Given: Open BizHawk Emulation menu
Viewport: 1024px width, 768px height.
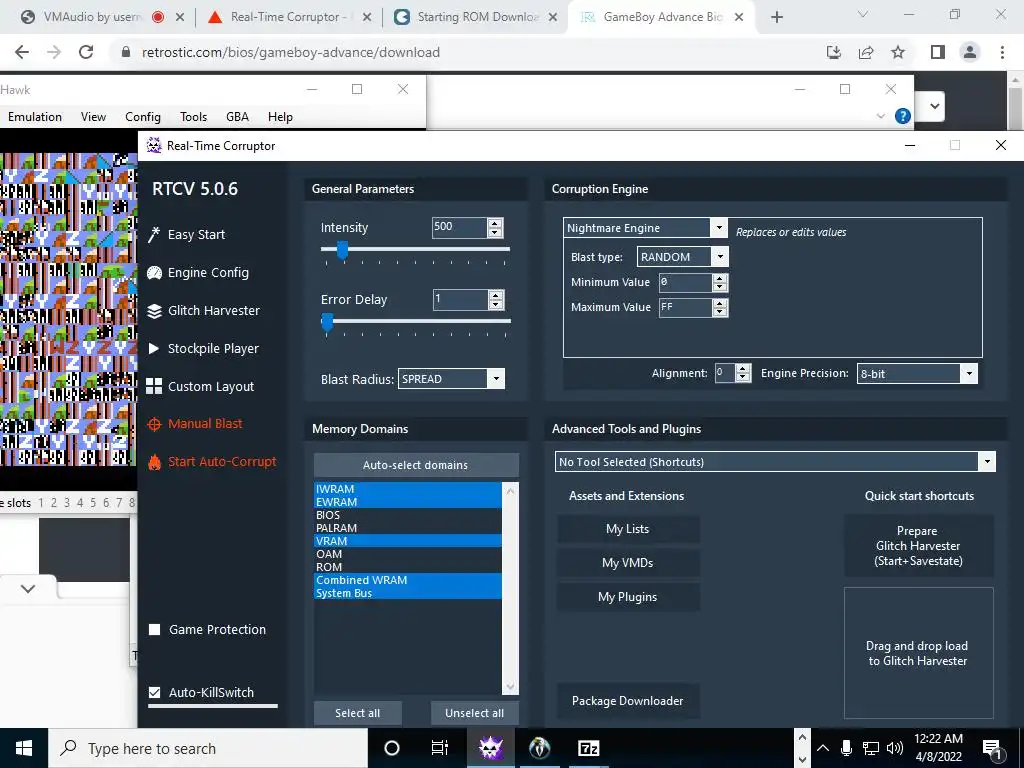Looking at the screenshot, I should (x=35, y=117).
